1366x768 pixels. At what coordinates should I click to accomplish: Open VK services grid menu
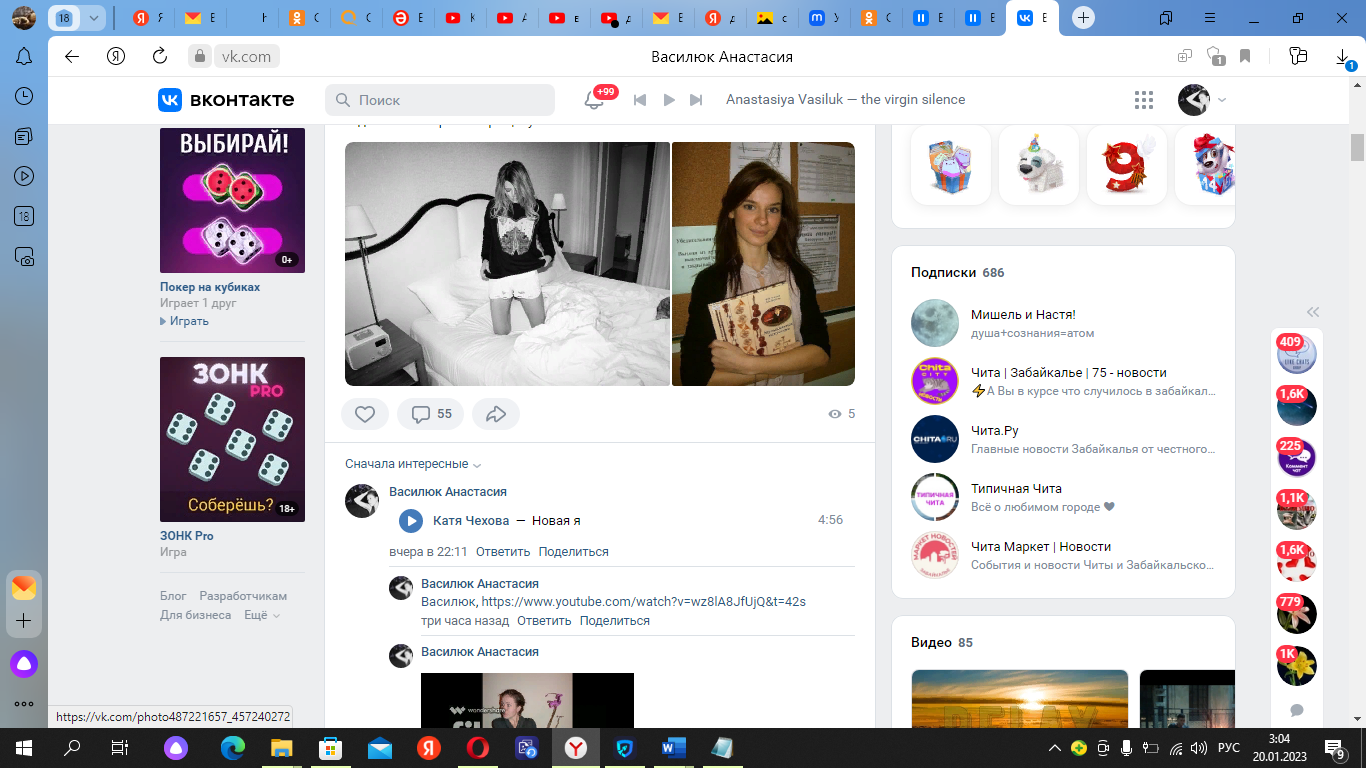tap(1144, 100)
